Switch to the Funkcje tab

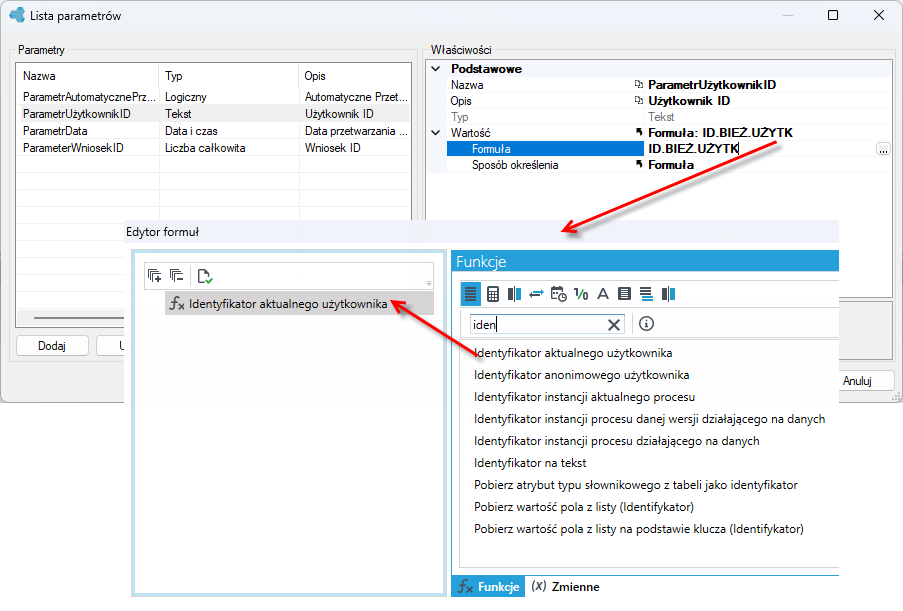click(488, 586)
